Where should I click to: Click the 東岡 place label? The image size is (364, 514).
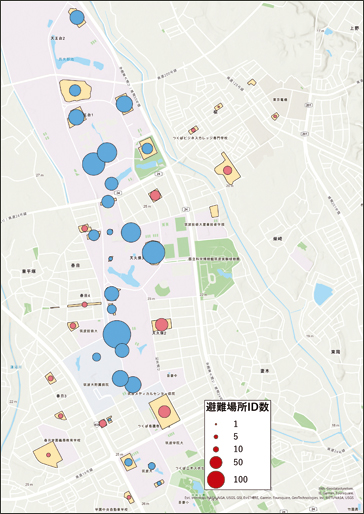coord(335,352)
